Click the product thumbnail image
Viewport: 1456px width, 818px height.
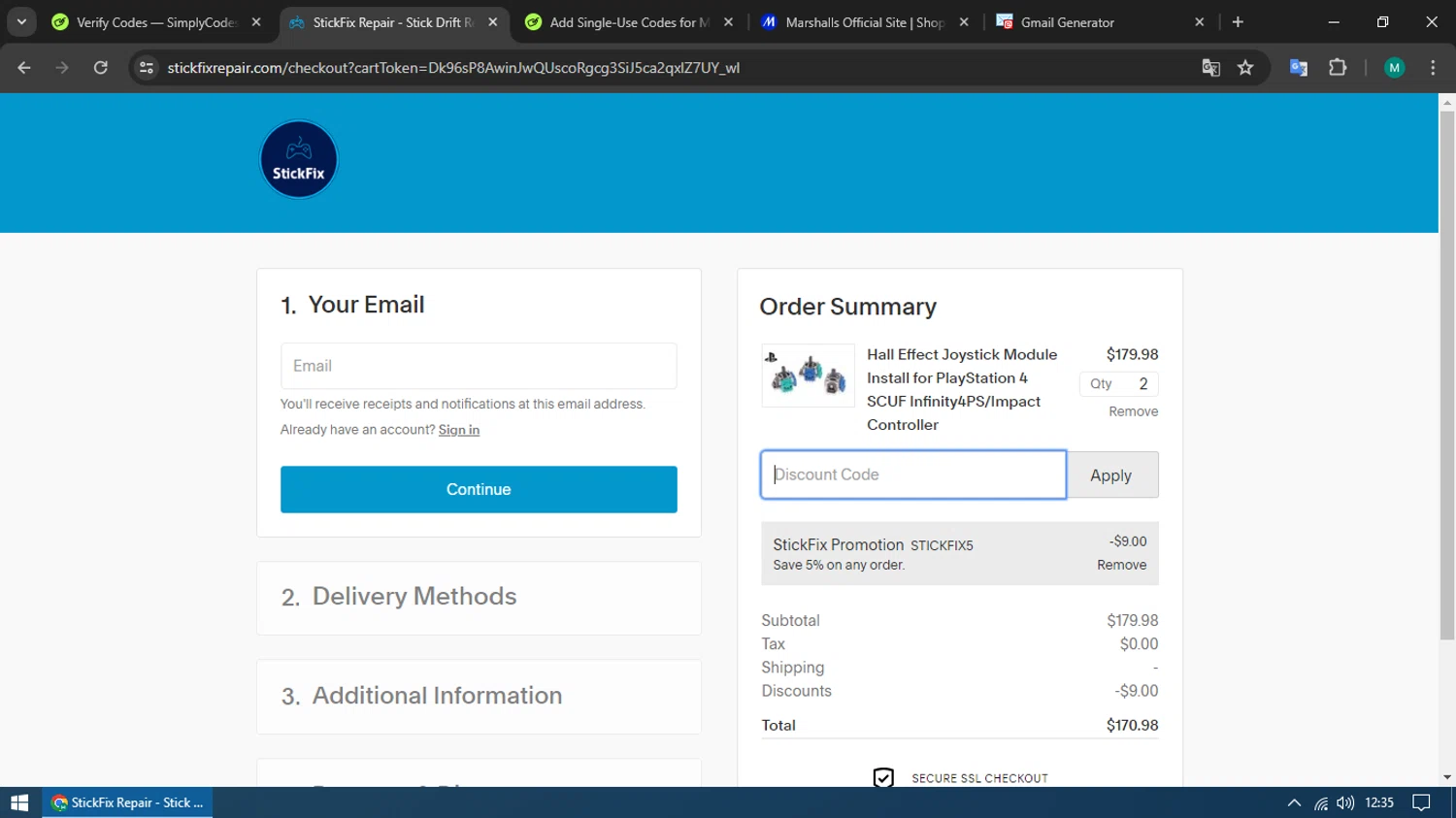[x=808, y=376]
